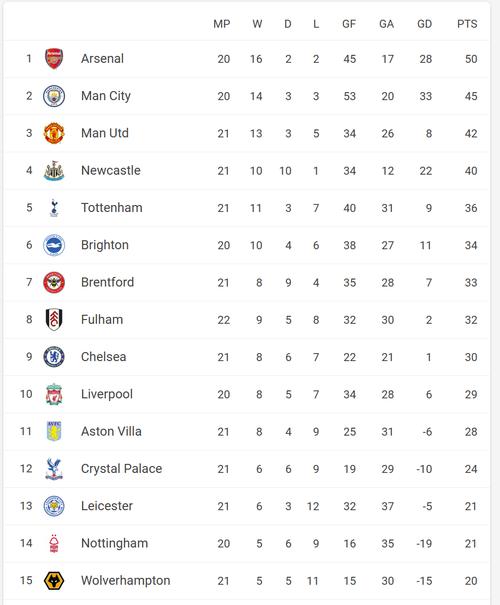Click the Brighton seagull badge
This screenshot has height=605, width=500.
tap(54, 245)
